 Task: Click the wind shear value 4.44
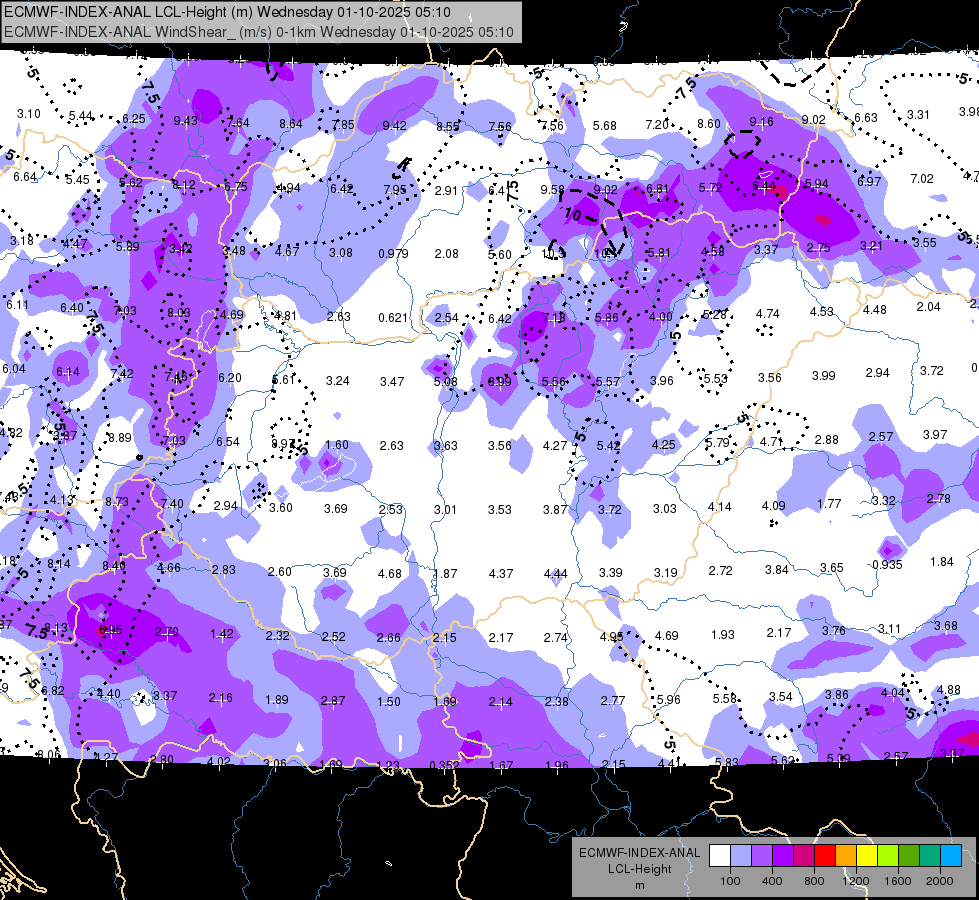[556, 573]
